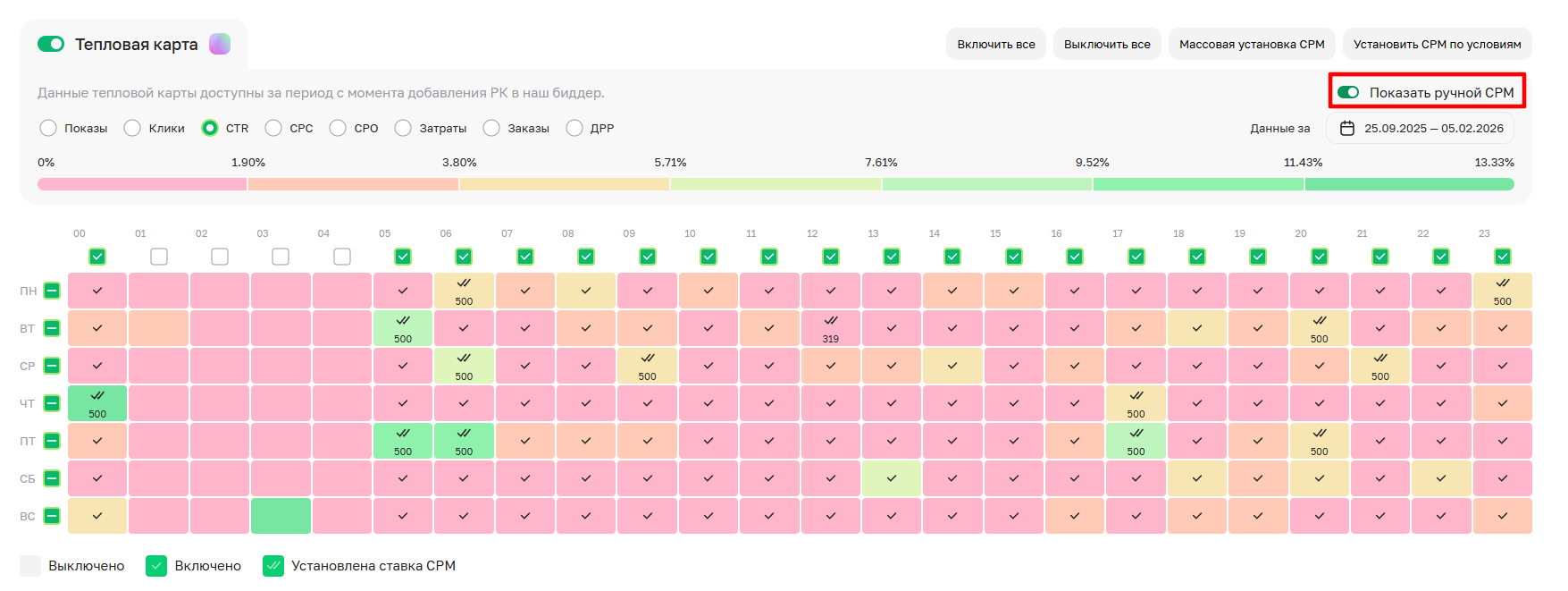
Task: Enable the hour 01 column checkbox
Action: pos(159,257)
